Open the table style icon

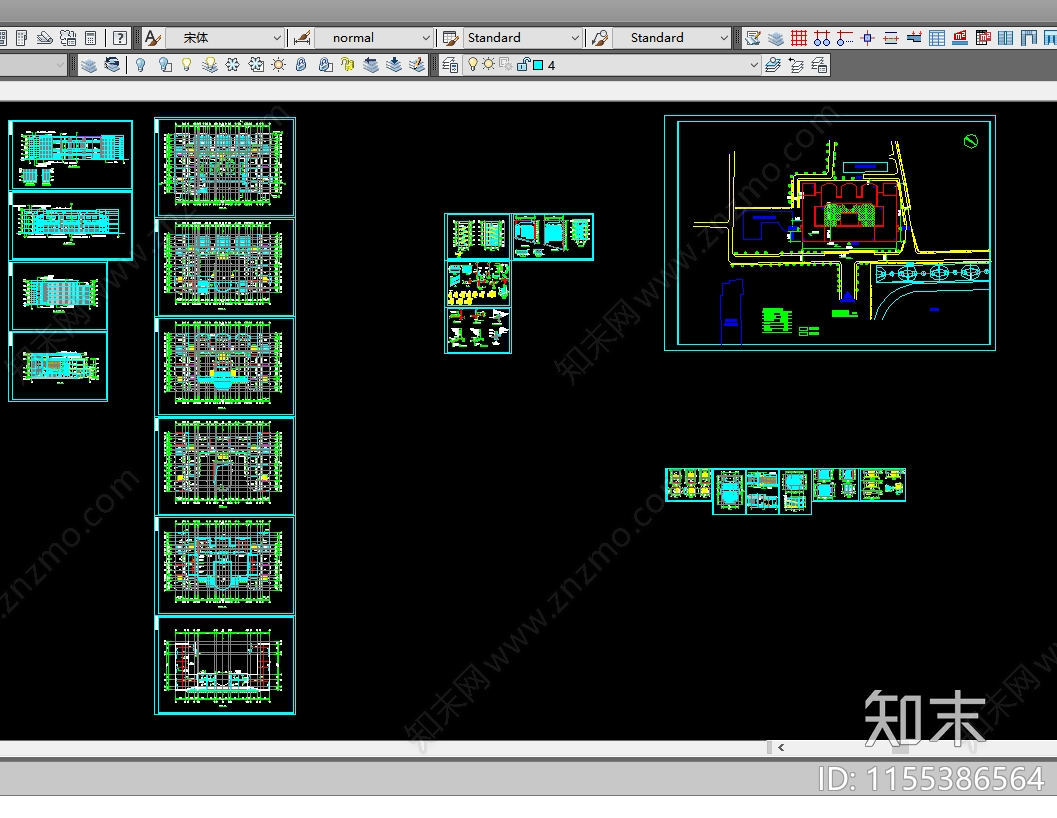pyautogui.click(x=450, y=38)
